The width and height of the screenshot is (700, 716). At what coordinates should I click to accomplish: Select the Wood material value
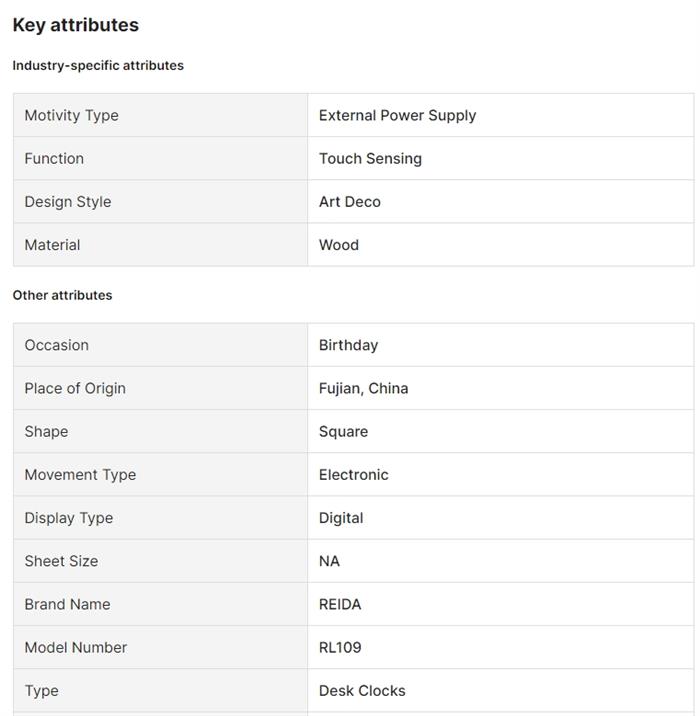(x=339, y=244)
